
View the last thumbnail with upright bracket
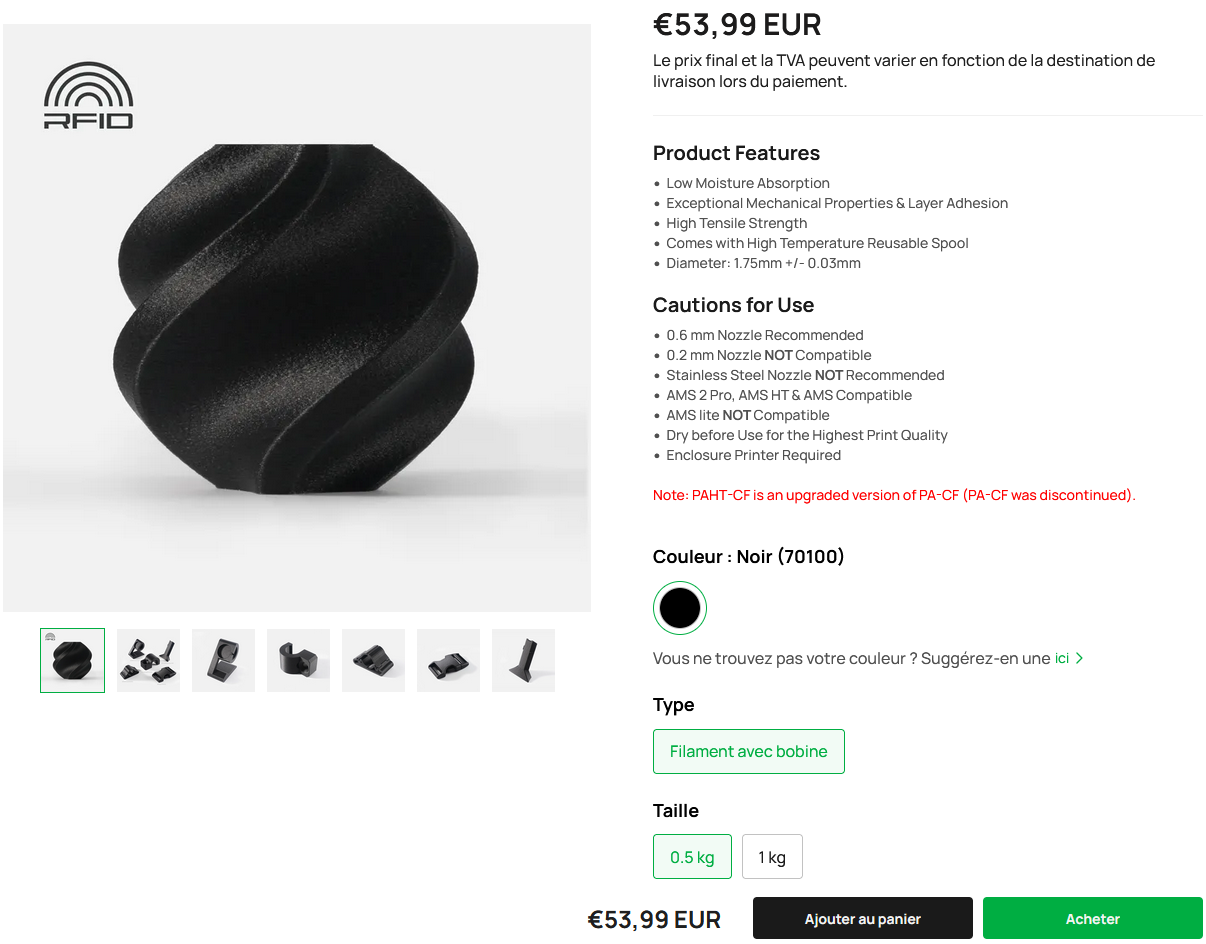[x=523, y=660]
